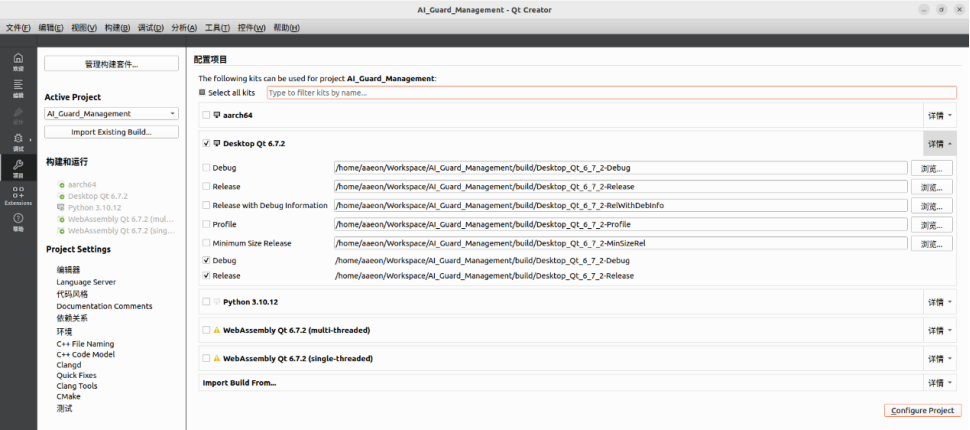Click the icon beside WebAssembly Qt 6.7.2 (mul… in sidebar

(x=61, y=219)
